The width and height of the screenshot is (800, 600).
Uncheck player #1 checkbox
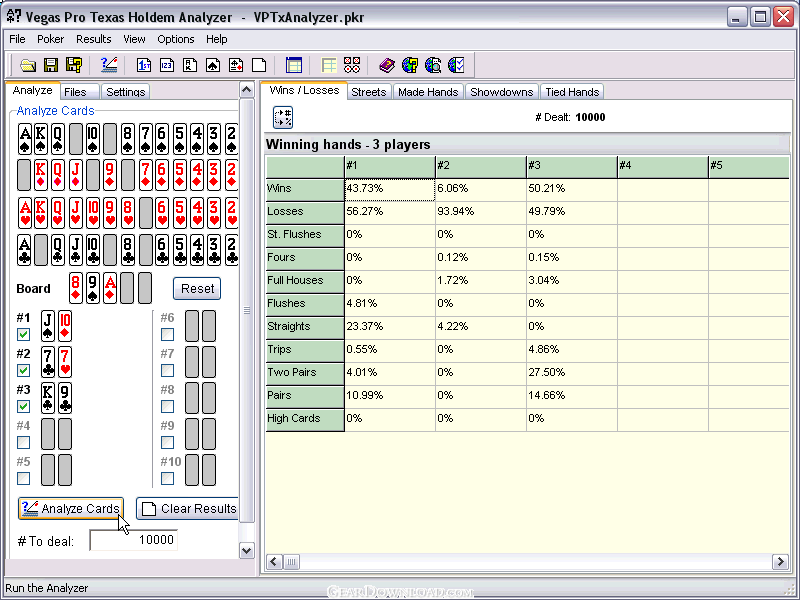coord(23,335)
